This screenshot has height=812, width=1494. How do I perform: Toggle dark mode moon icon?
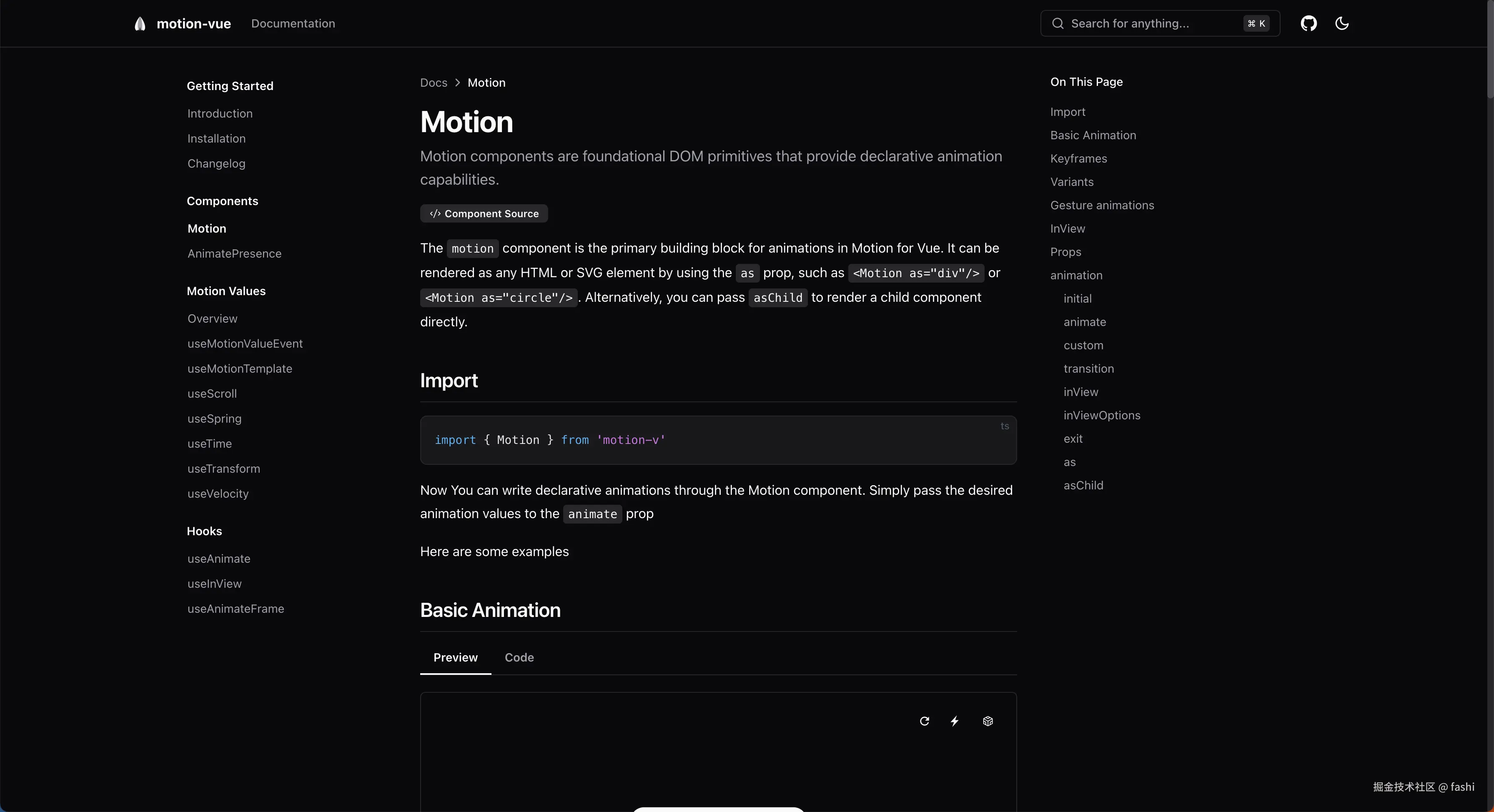(1341, 24)
